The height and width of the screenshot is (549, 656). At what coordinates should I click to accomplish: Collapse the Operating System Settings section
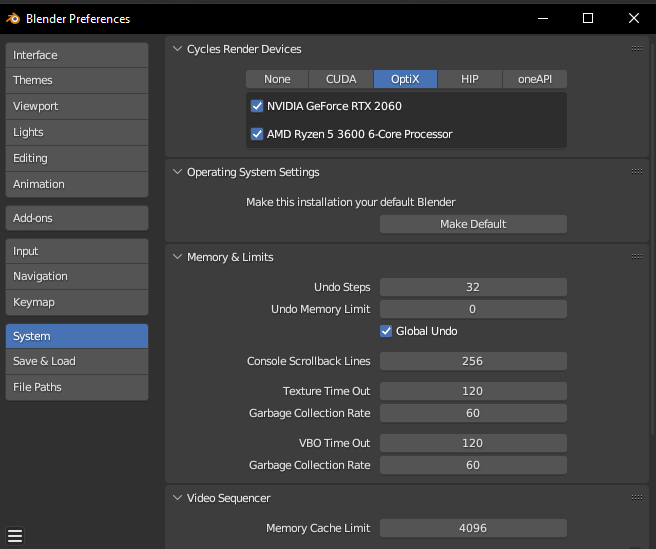click(x=178, y=172)
